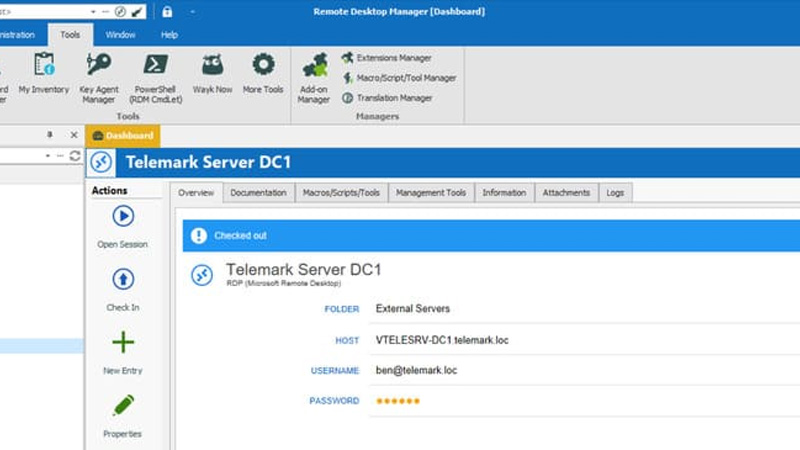Switch to Macros/Scripts/Tools tab
This screenshot has width=800, height=450.
click(x=341, y=193)
